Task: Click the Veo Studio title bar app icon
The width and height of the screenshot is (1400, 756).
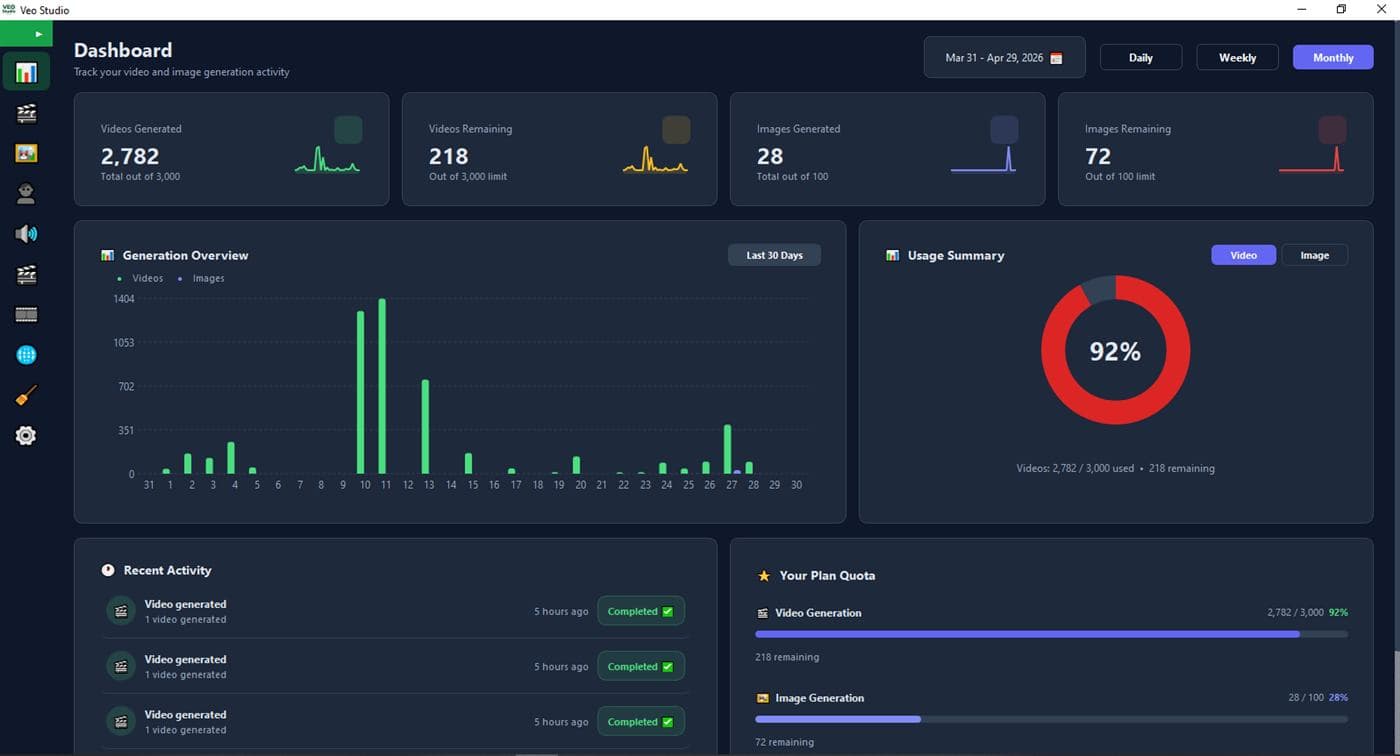Action: (x=9, y=9)
